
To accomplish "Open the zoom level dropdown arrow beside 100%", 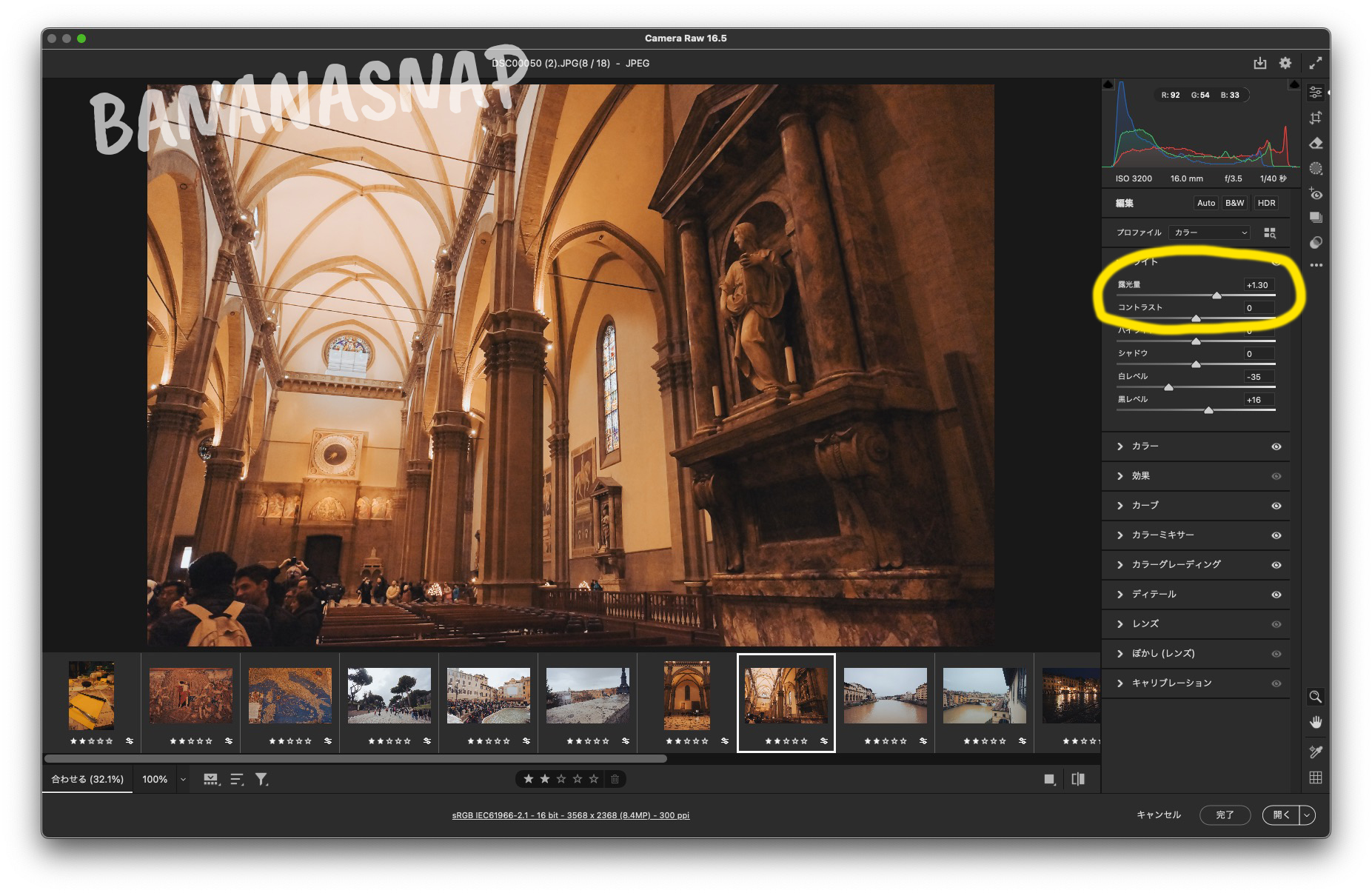I will point(183,779).
